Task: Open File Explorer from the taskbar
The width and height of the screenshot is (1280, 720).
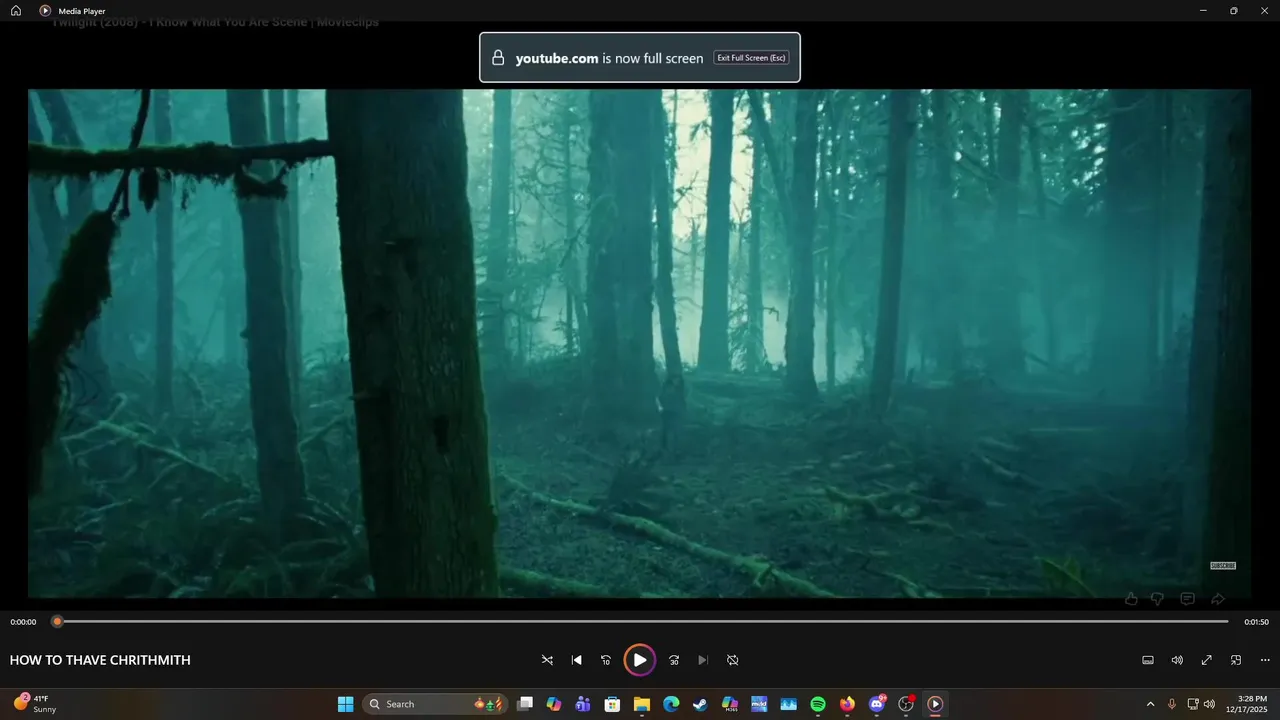Action: (x=642, y=704)
